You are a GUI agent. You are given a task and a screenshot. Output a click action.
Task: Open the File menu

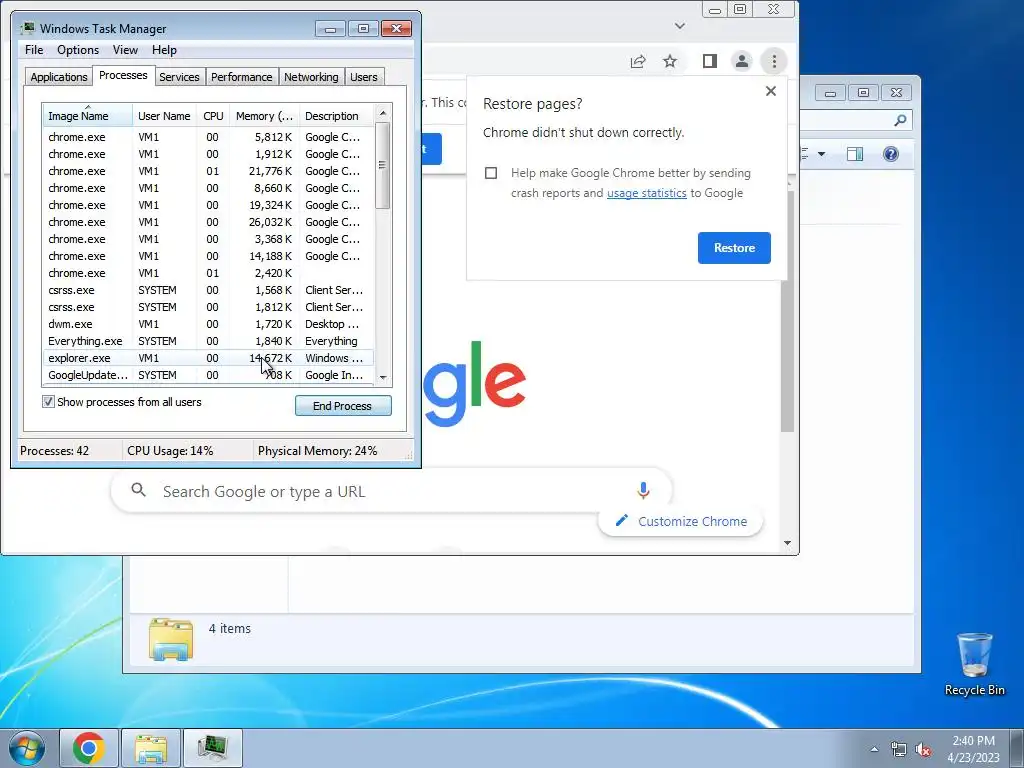pyautogui.click(x=34, y=50)
